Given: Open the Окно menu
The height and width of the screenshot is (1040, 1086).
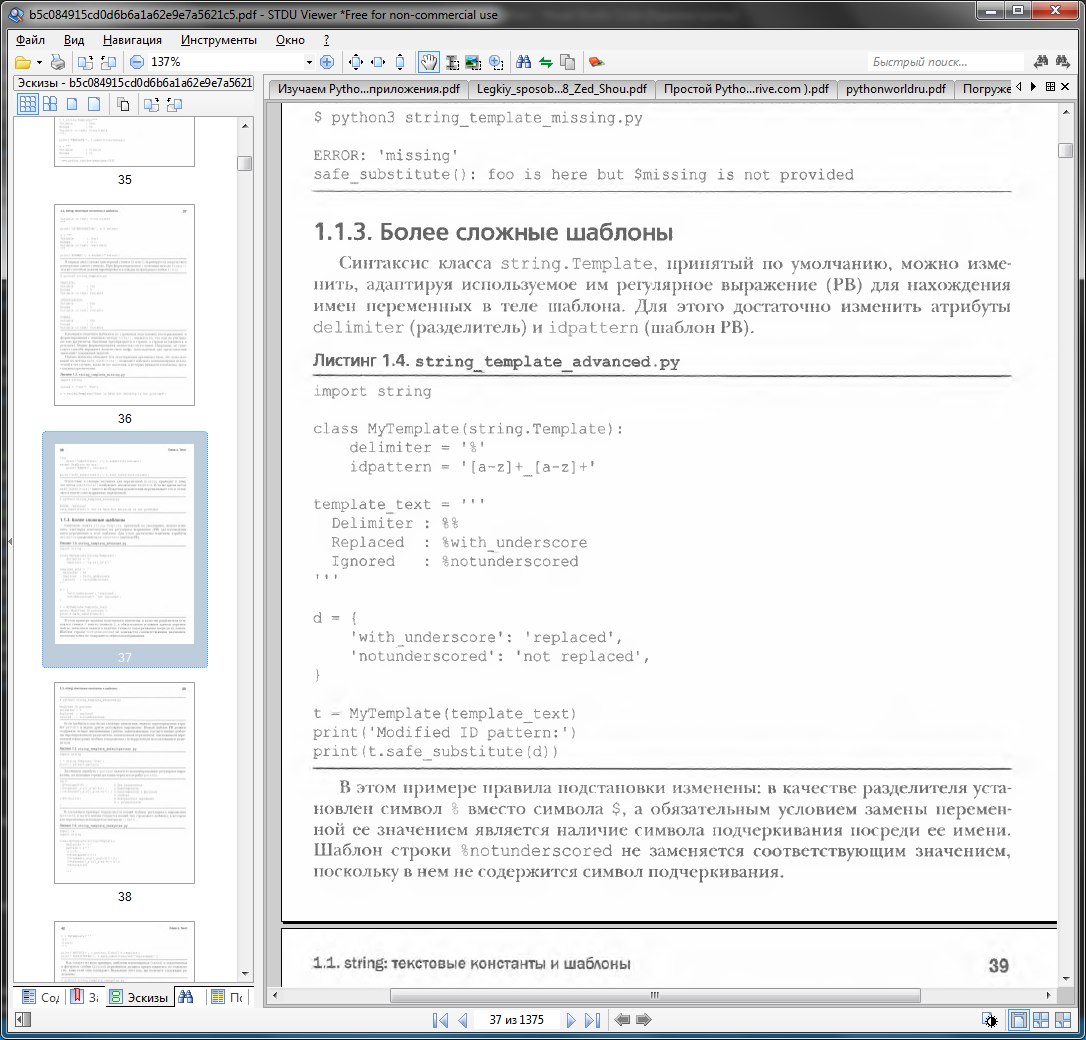Looking at the screenshot, I should point(290,40).
